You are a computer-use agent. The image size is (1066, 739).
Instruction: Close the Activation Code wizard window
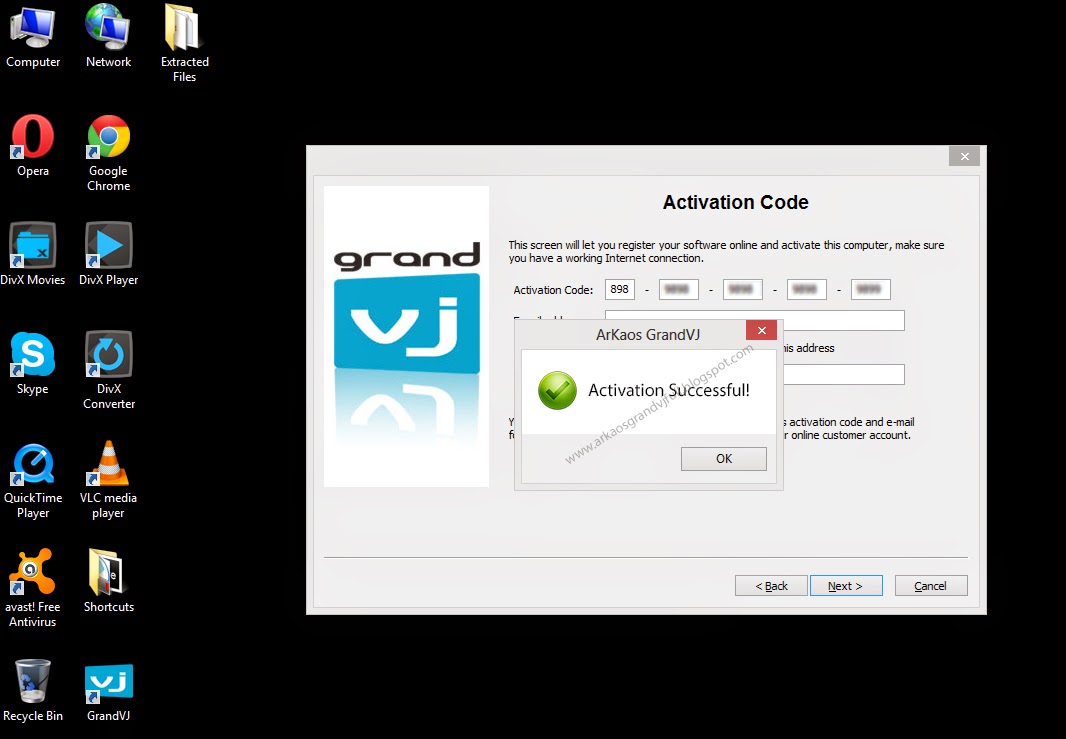(x=964, y=156)
